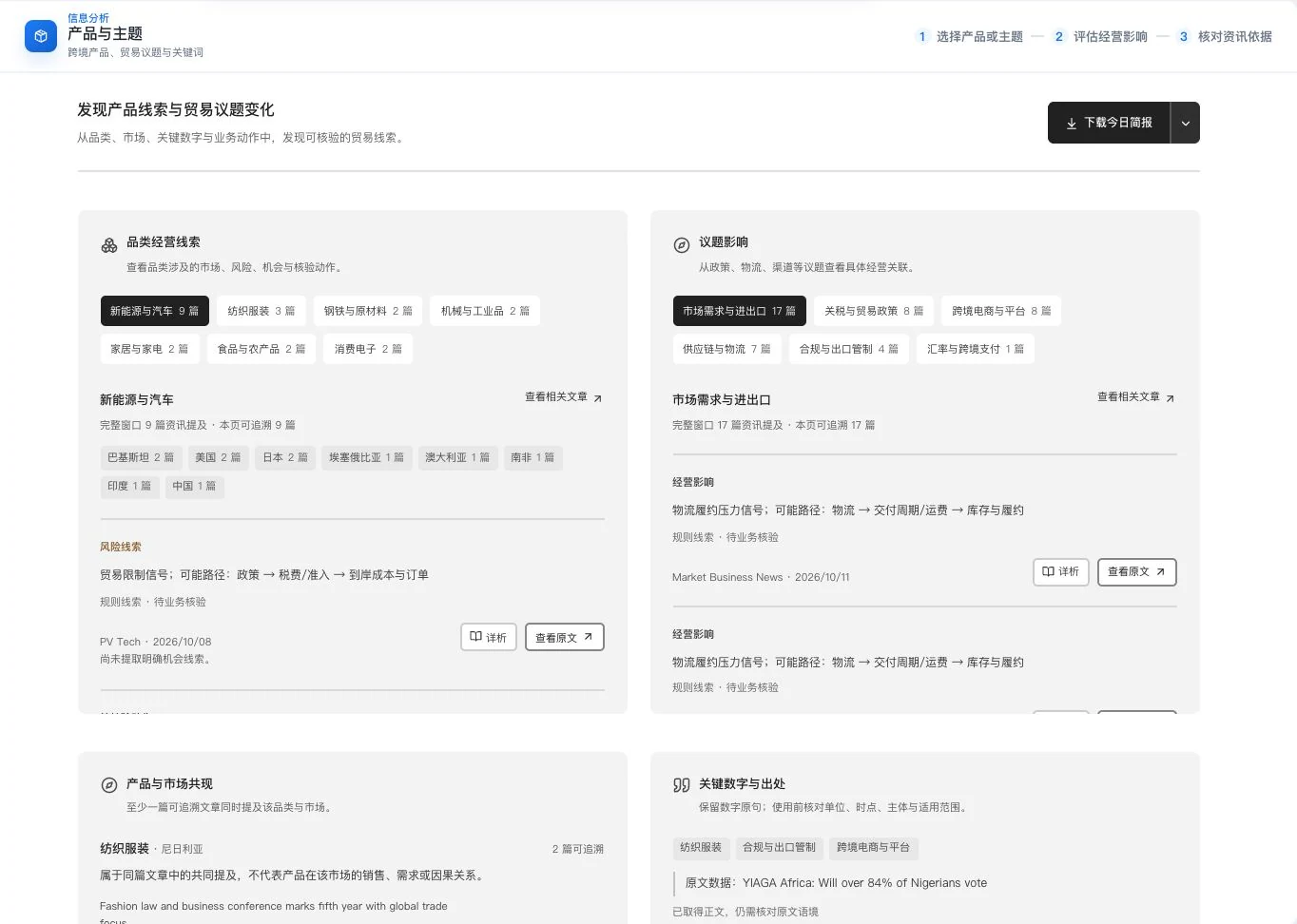The width and height of the screenshot is (1297, 924).
Task: Click the blue product cube logo icon
Action: [x=41, y=36]
